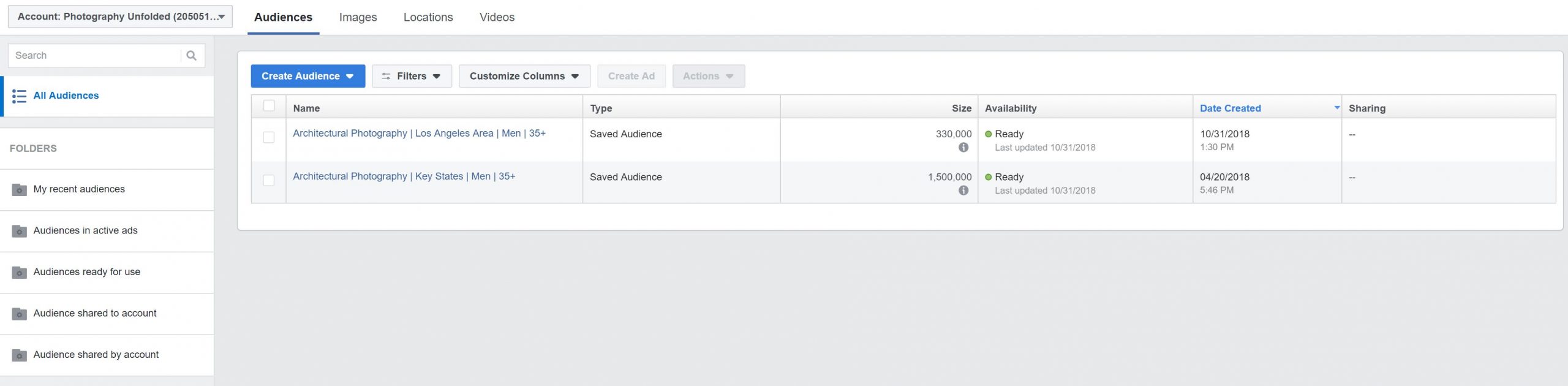Click Audiences in active ads folder icon
Screen dimensions: 1568x386
click(20, 231)
